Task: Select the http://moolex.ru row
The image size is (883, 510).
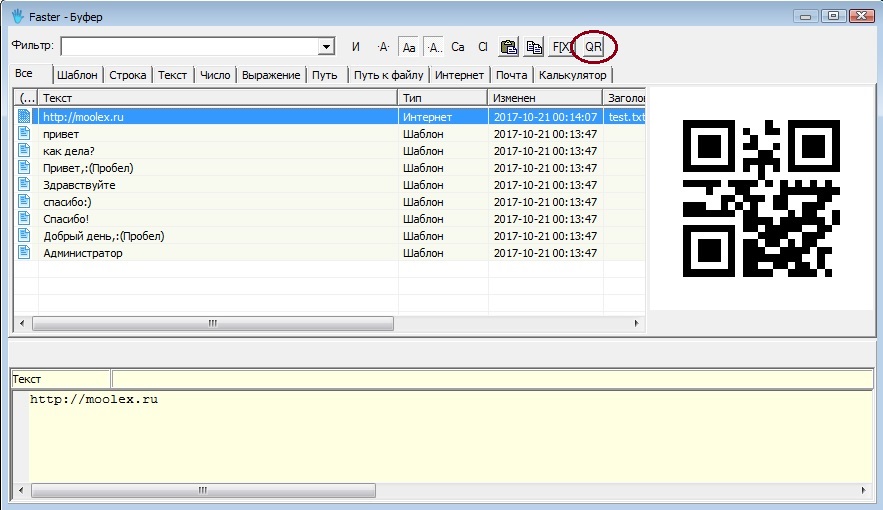Action: click(329, 117)
